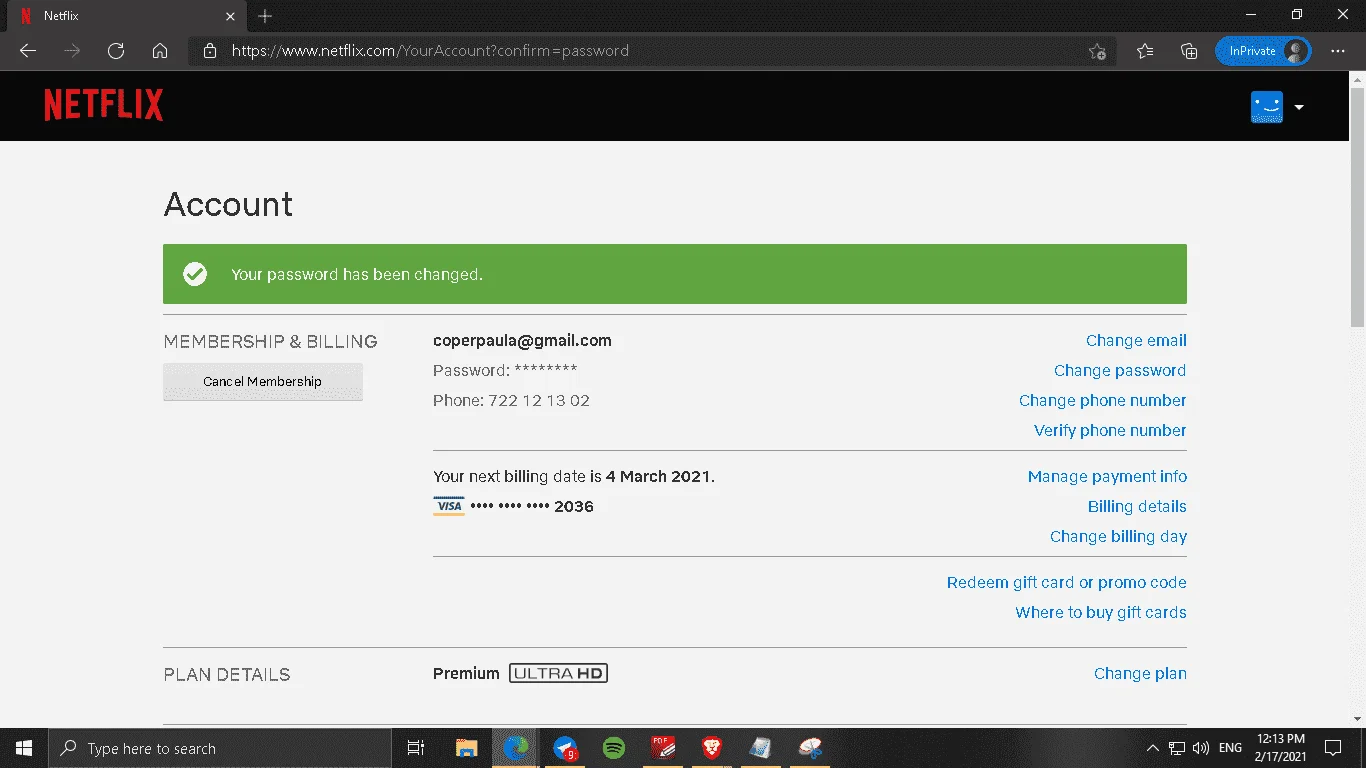View Billing details
Image resolution: width=1366 pixels, height=768 pixels.
[x=1137, y=507]
